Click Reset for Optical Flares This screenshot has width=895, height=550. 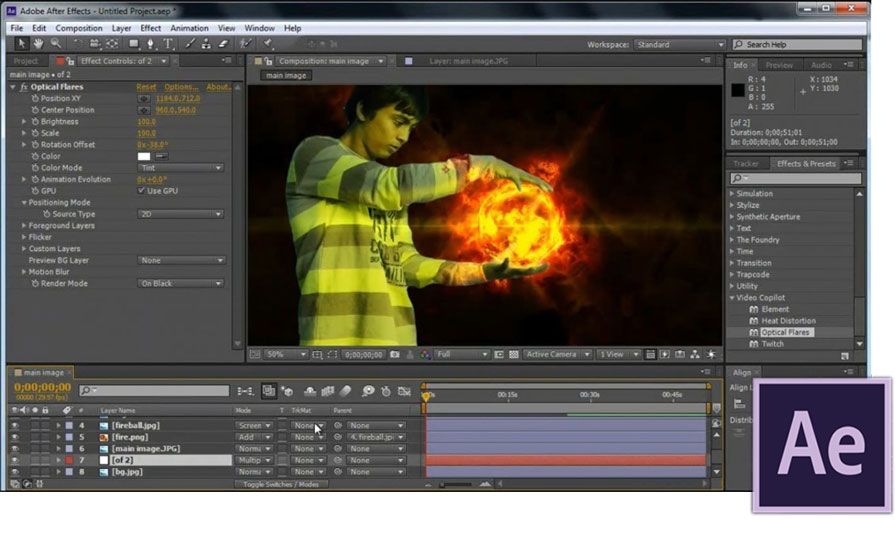click(146, 87)
